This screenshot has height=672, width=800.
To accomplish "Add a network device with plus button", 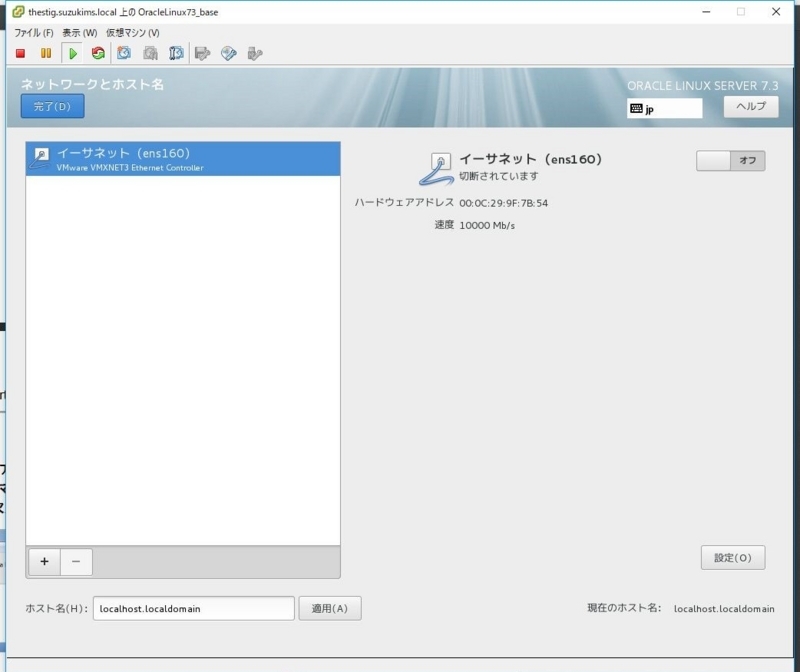I will pyautogui.click(x=44, y=562).
